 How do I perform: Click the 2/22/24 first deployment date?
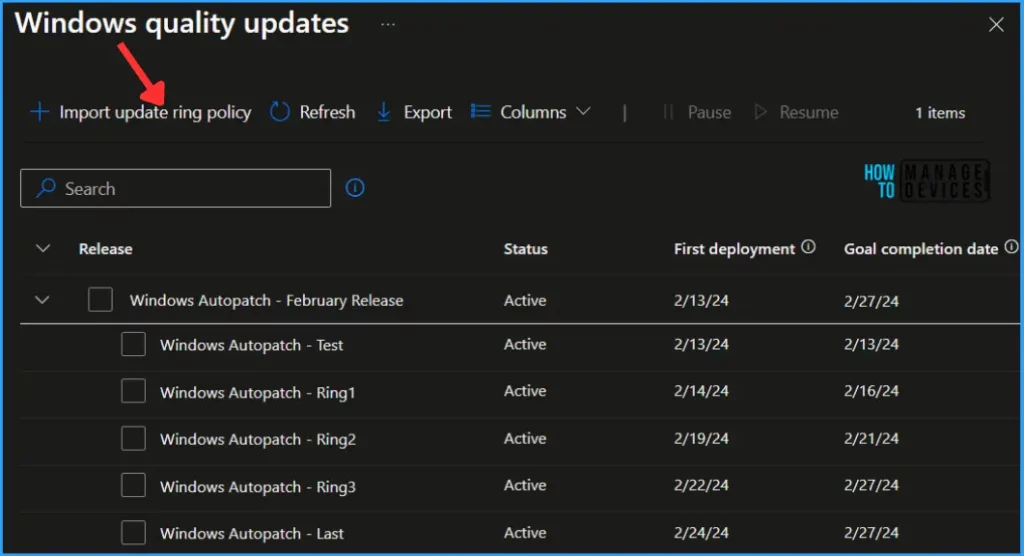[x=701, y=485]
